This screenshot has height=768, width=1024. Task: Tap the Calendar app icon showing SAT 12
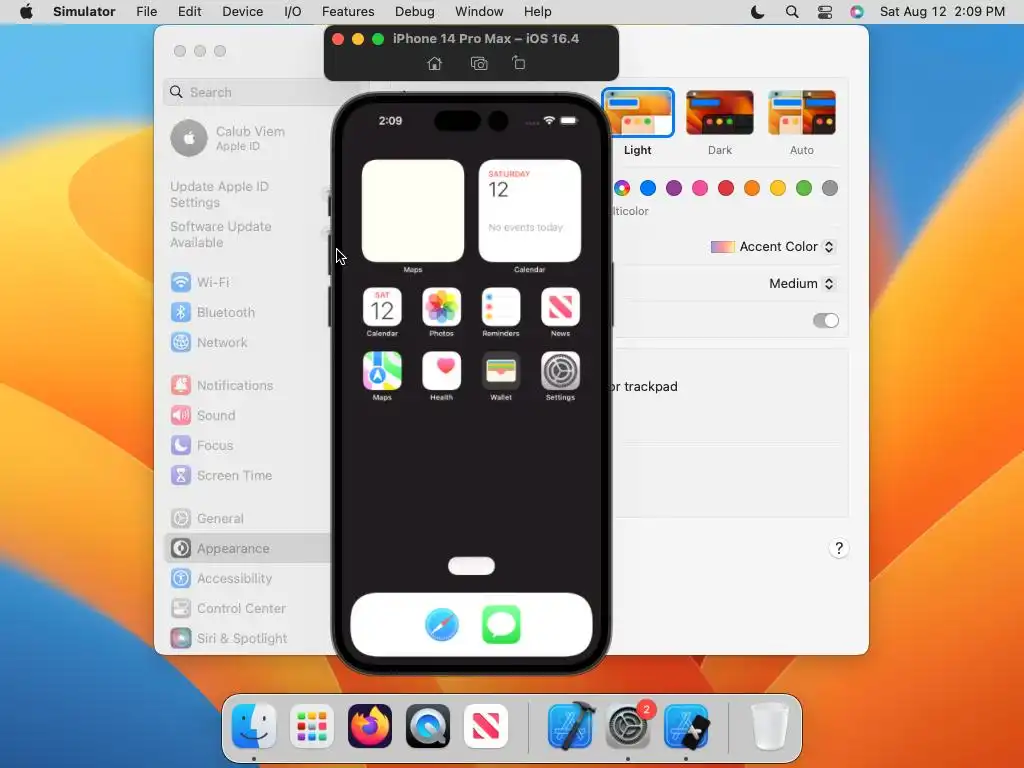[x=382, y=306]
